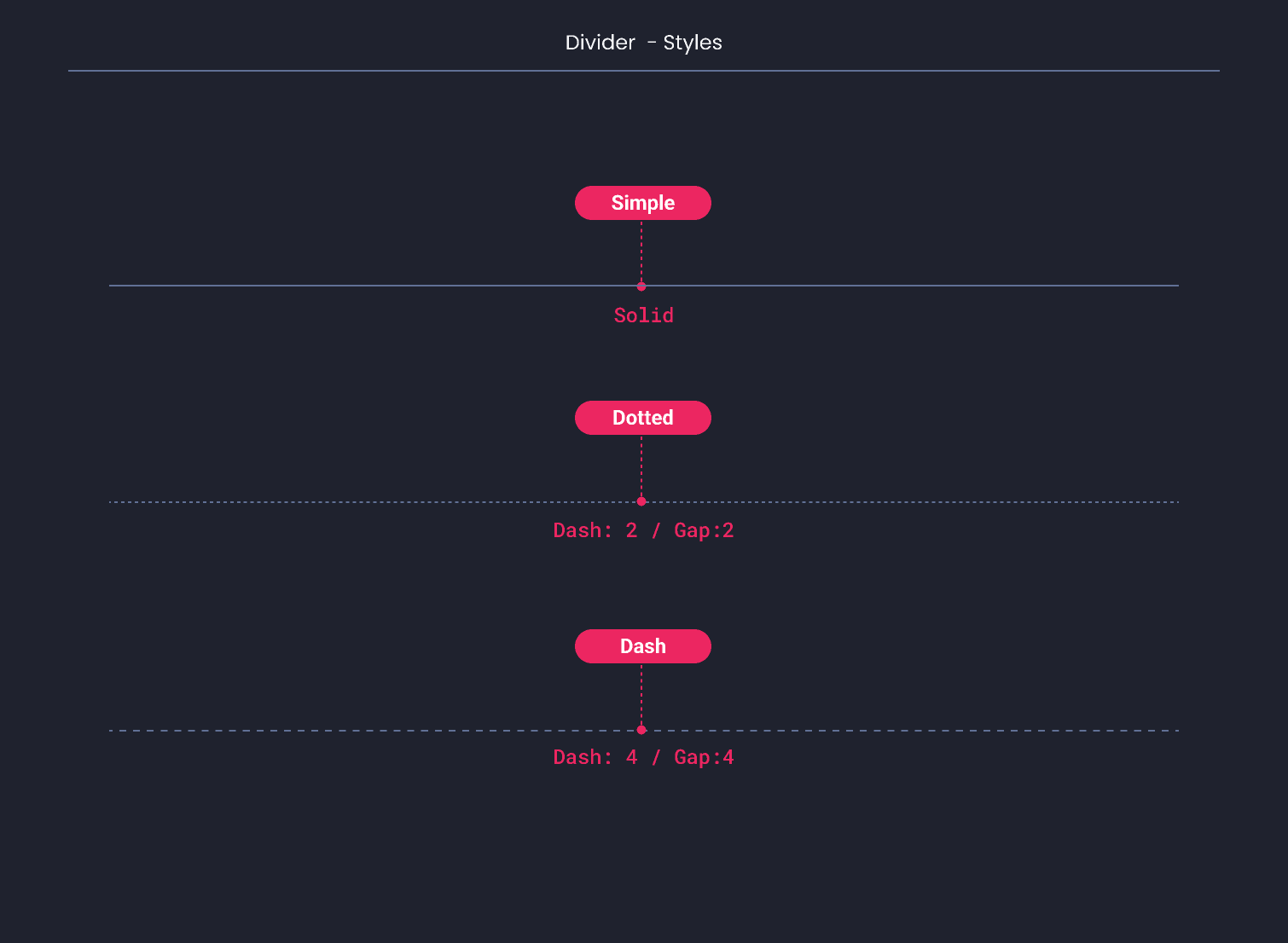The image size is (1288, 943).
Task: Click the Dotted pill label
Action: (643, 418)
